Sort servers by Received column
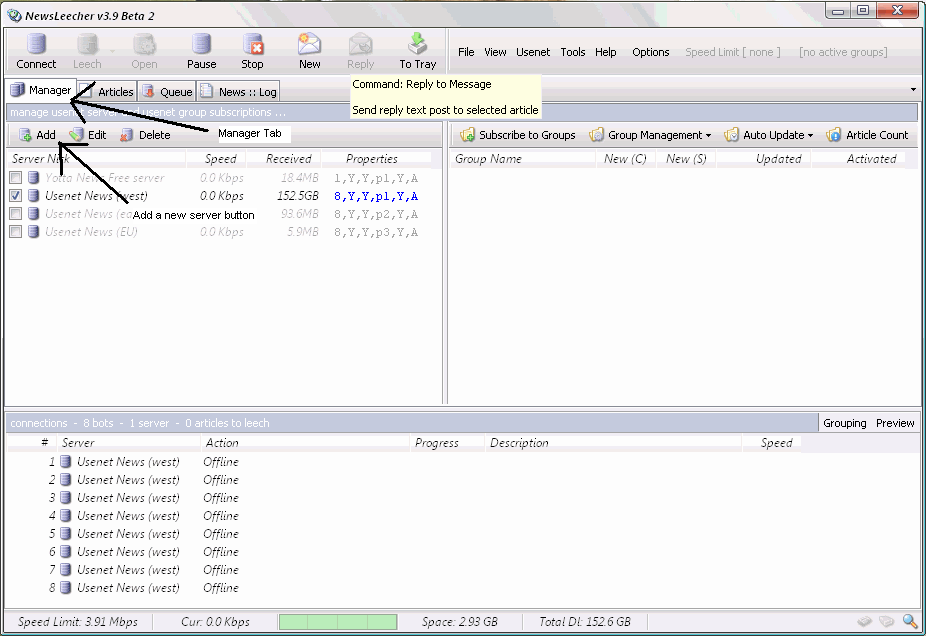Image resolution: width=926 pixels, height=636 pixels. coord(284,158)
